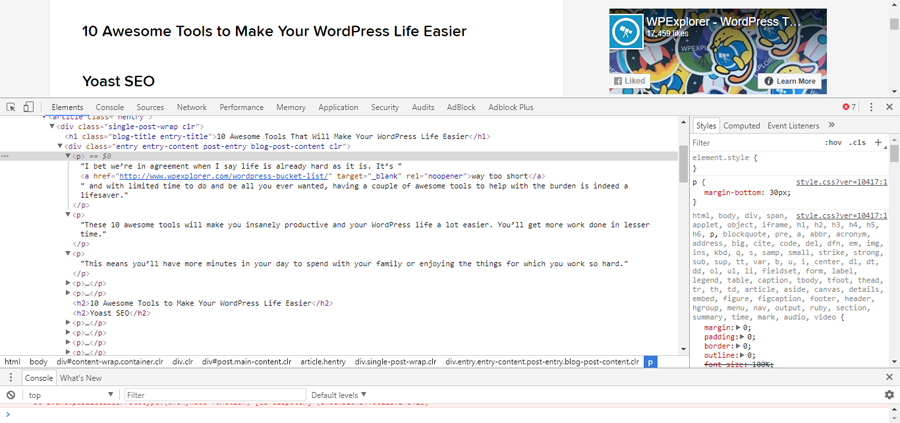Toggle the :hov element state option
Screen dimensions: 900x423
click(832, 143)
